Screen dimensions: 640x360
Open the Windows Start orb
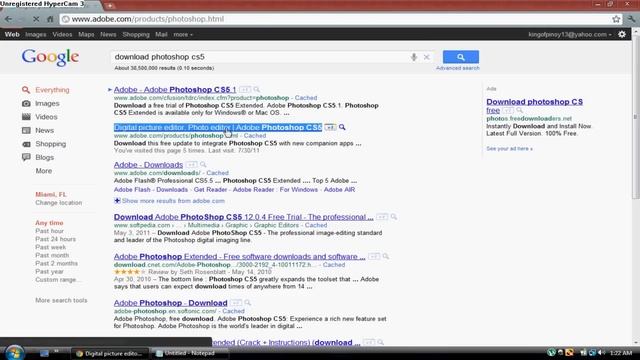pyautogui.click(x=15, y=353)
